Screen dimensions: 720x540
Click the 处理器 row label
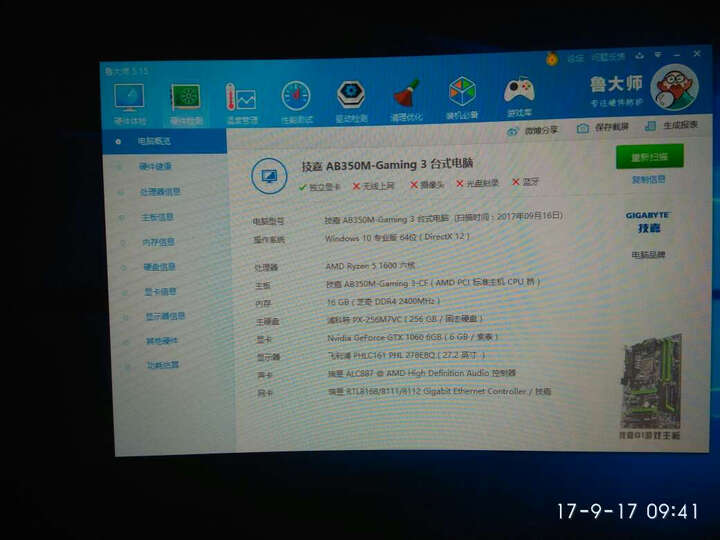(x=266, y=267)
